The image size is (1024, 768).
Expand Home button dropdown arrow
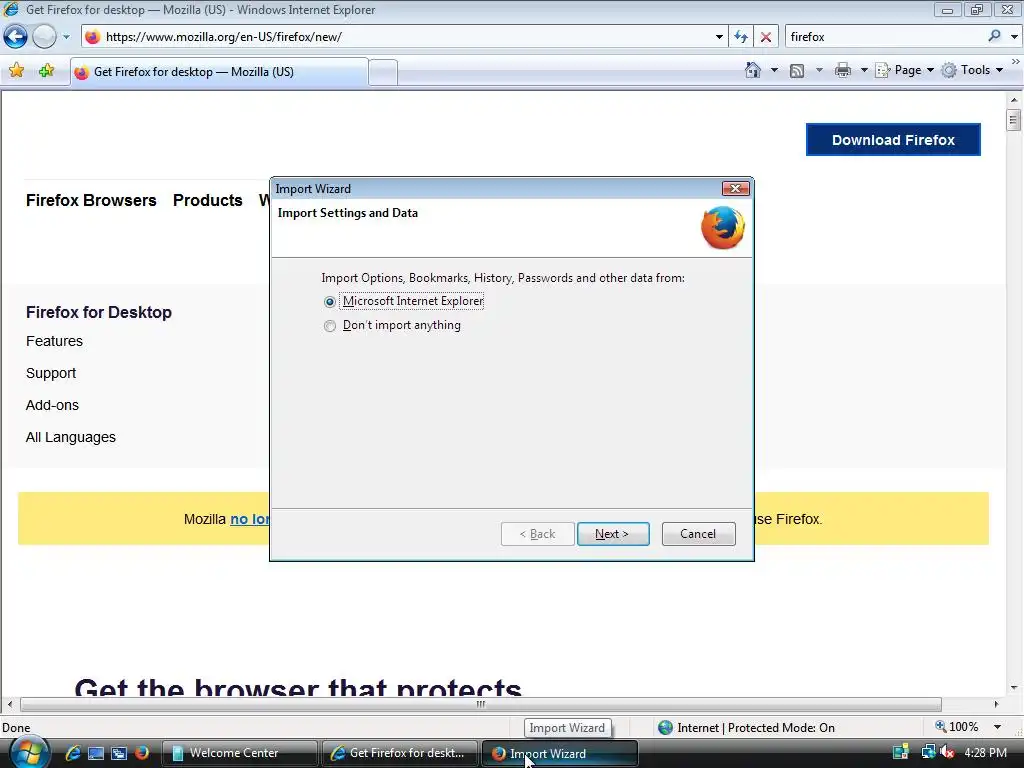(x=774, y=70)
